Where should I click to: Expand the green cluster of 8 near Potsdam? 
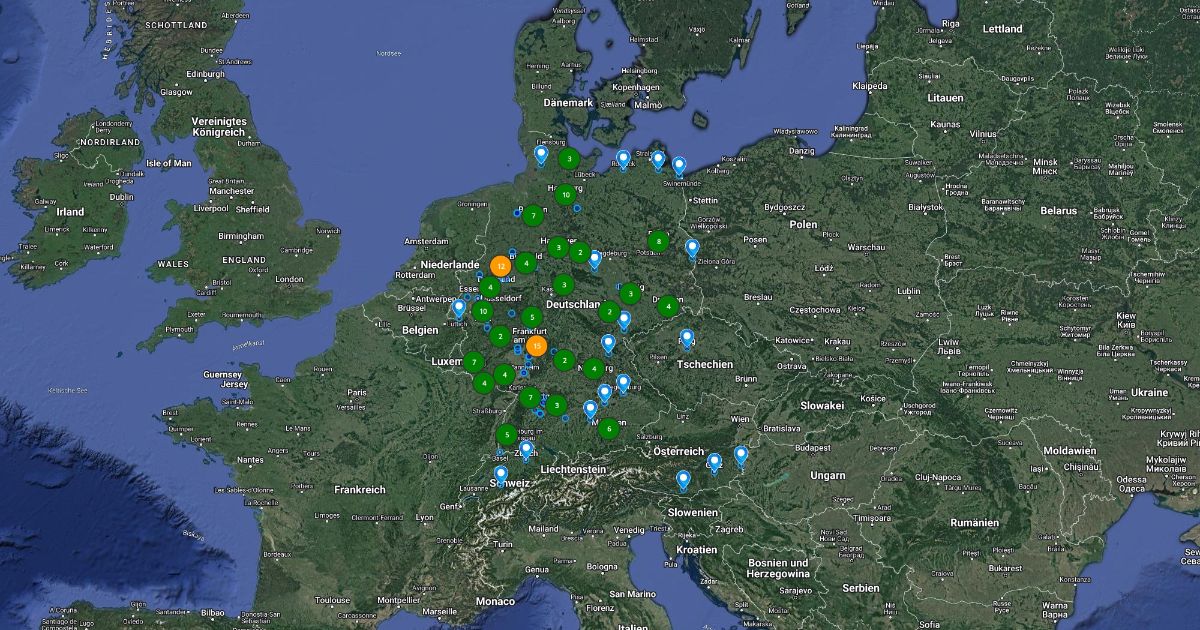[658, 241]
